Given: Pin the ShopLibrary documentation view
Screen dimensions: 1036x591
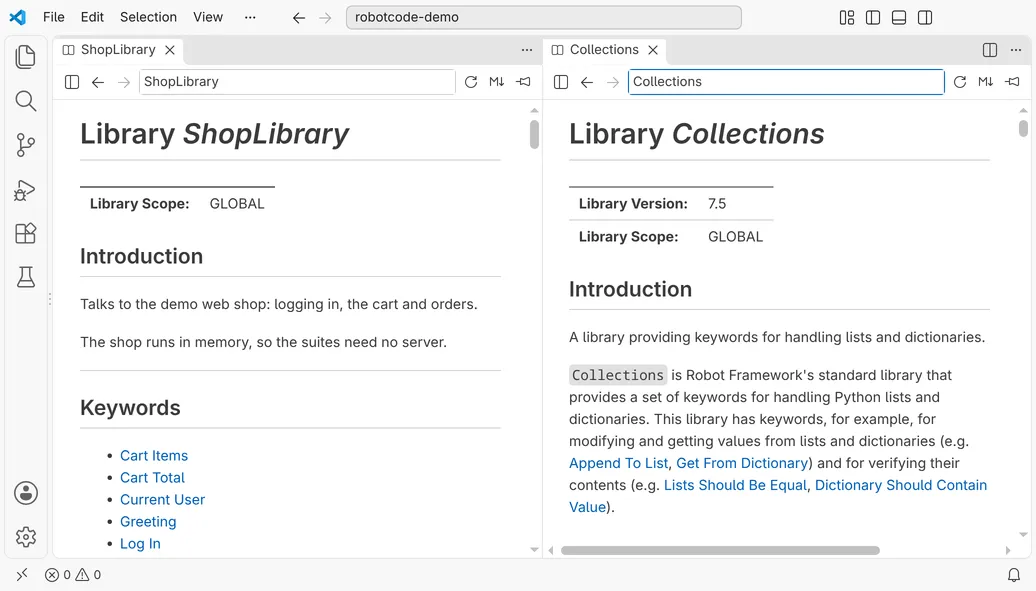Looking at the screenshot, I should click(523, 82).
